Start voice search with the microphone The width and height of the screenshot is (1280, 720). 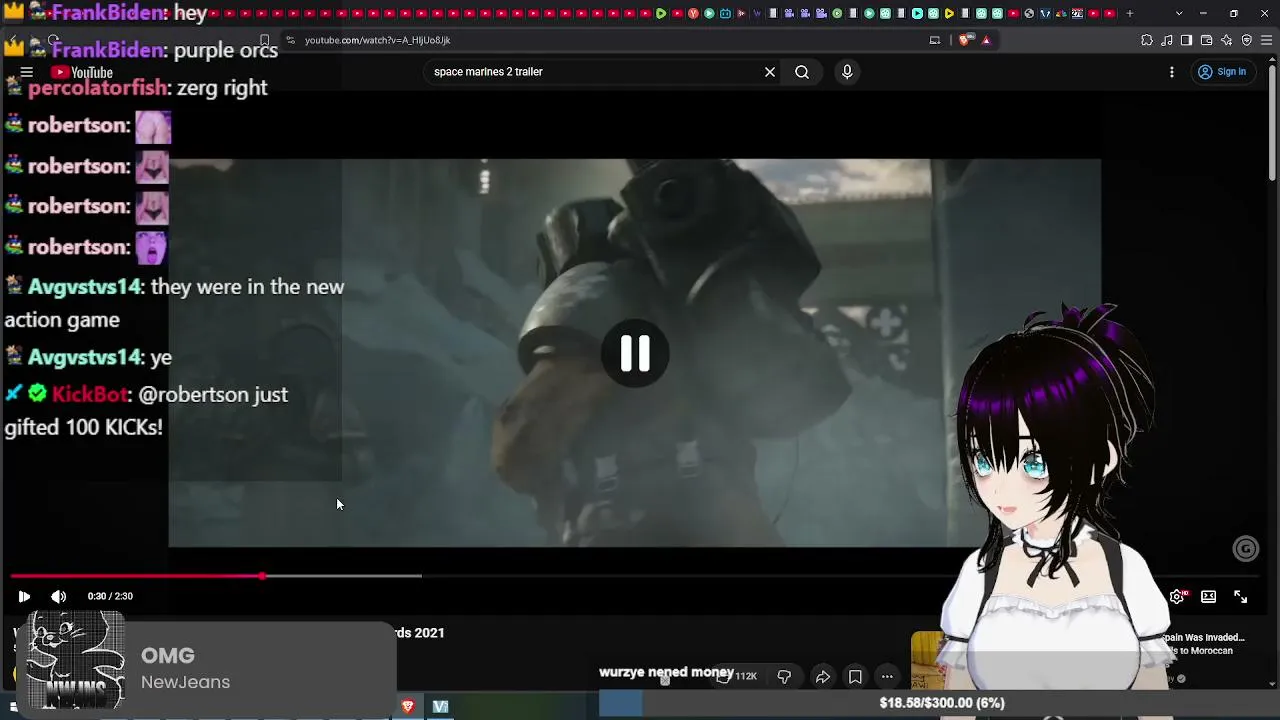click(847, 72)
